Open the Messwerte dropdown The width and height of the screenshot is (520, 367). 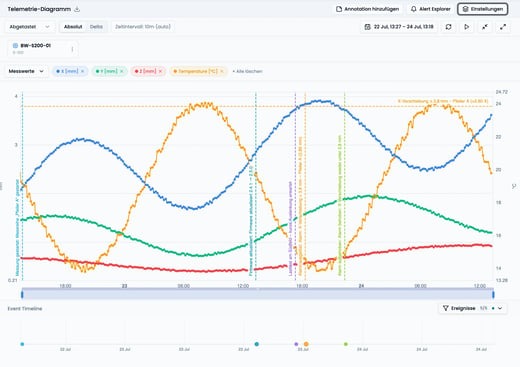pyautogui.click(x=26, y=71)
